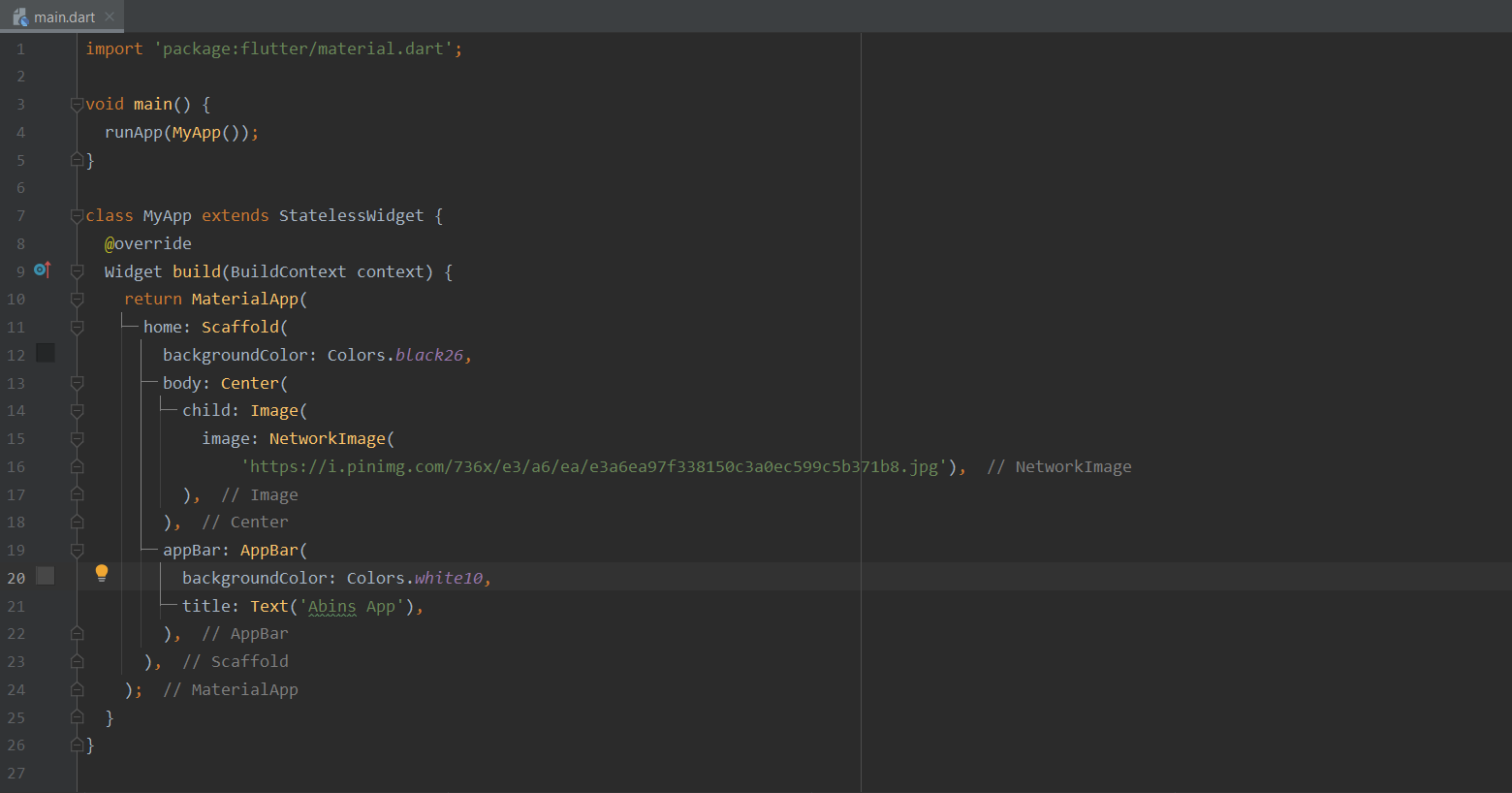Click the overriding method marker beside line 9

coord(43,270)
